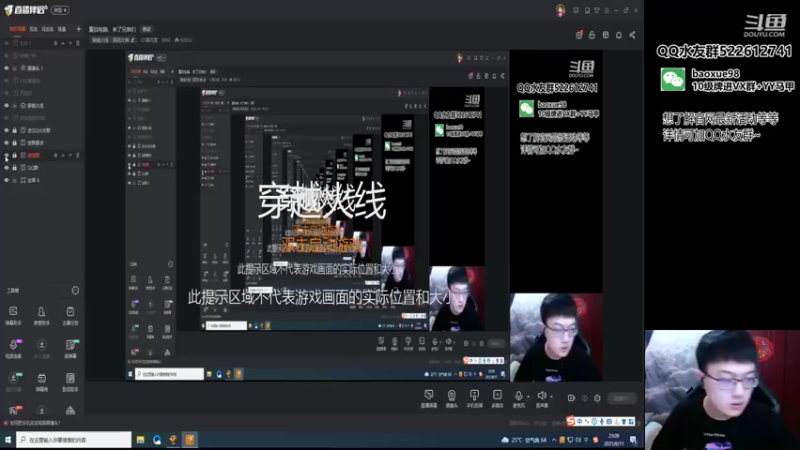Collapse the 工具箱 toolbox panel
800x450 pixels.
tap(75, 290)
